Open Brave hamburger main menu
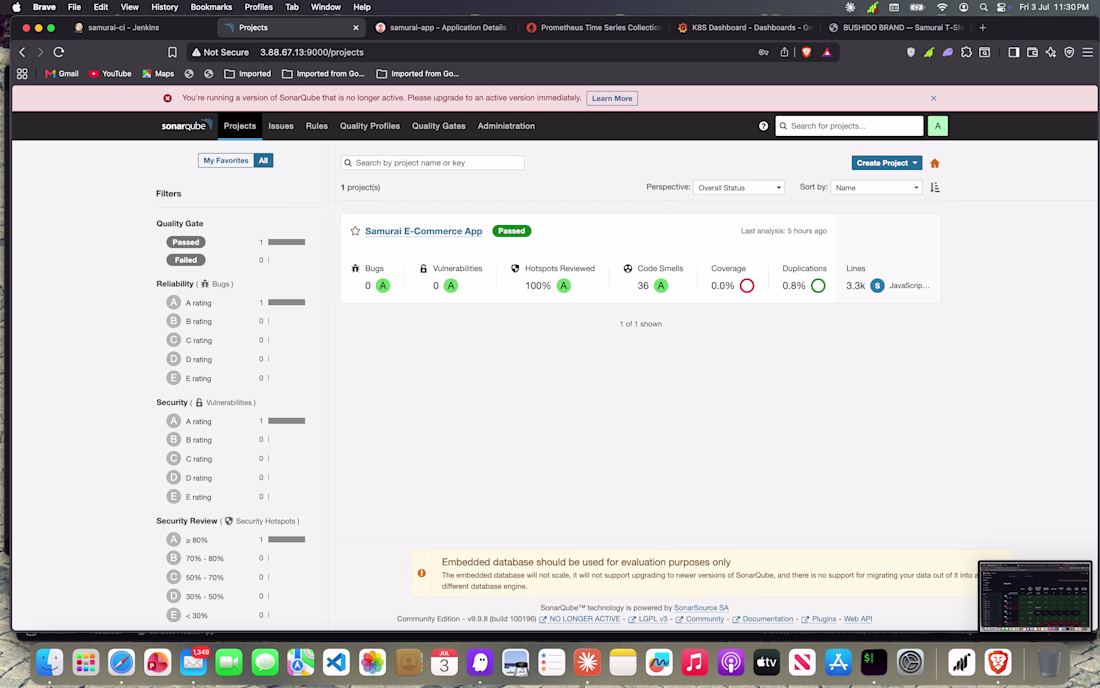 click(x=1087, y=52)
